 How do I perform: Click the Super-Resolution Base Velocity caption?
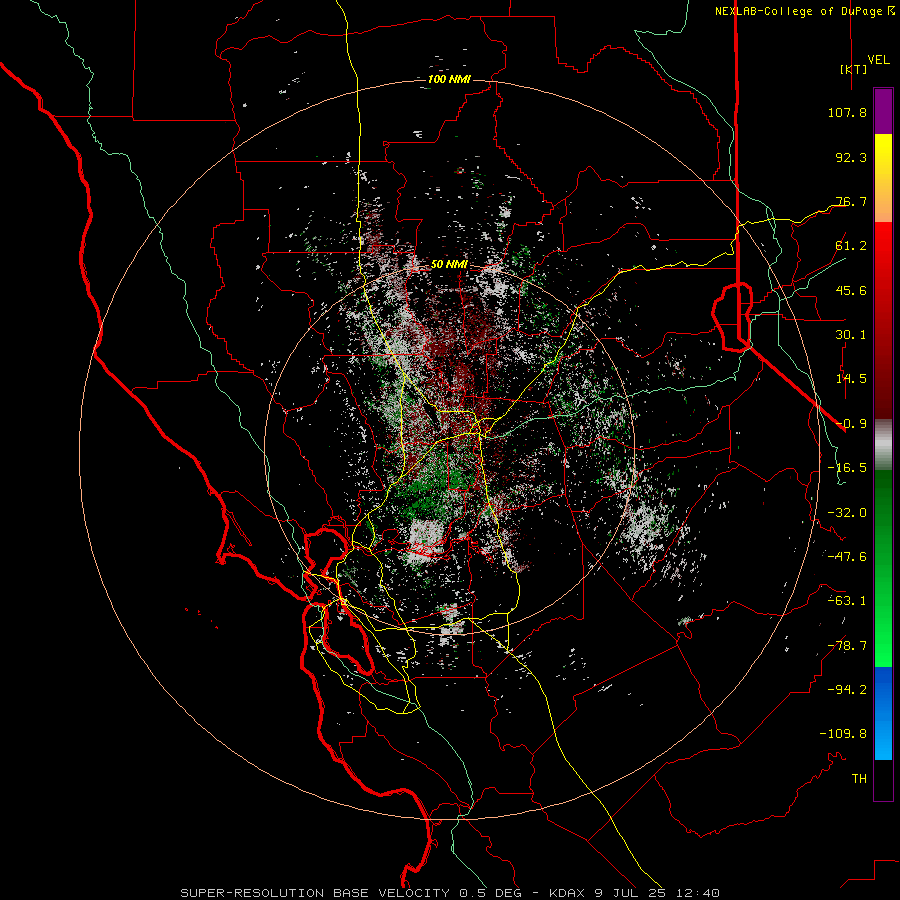coord(449,893)
